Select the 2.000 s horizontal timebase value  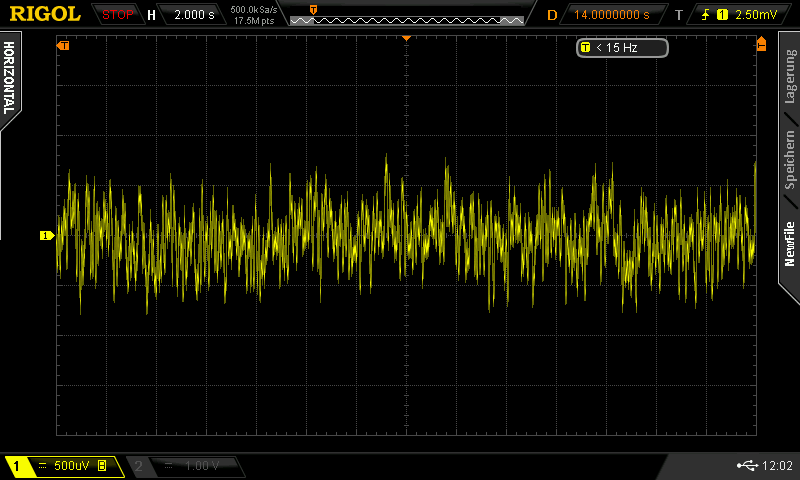(194, 15)
